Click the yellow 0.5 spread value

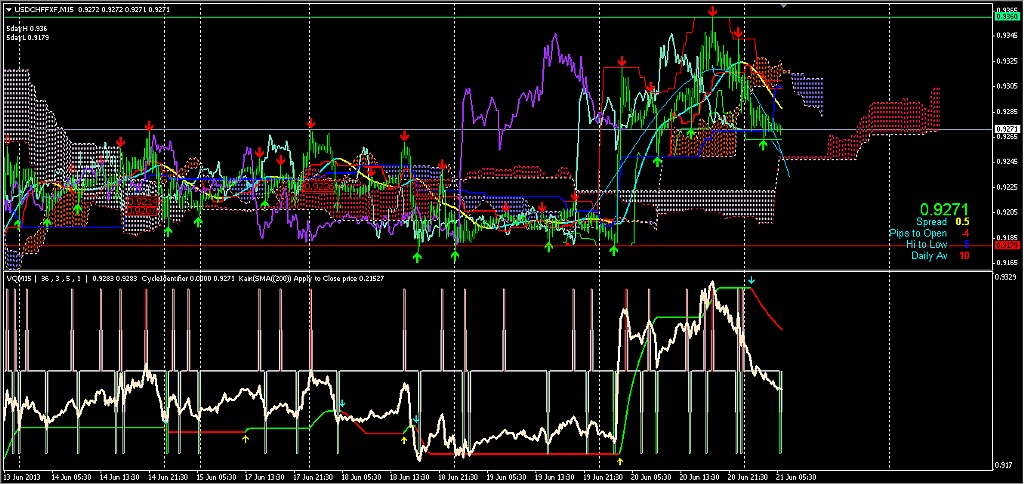point(963,222)
